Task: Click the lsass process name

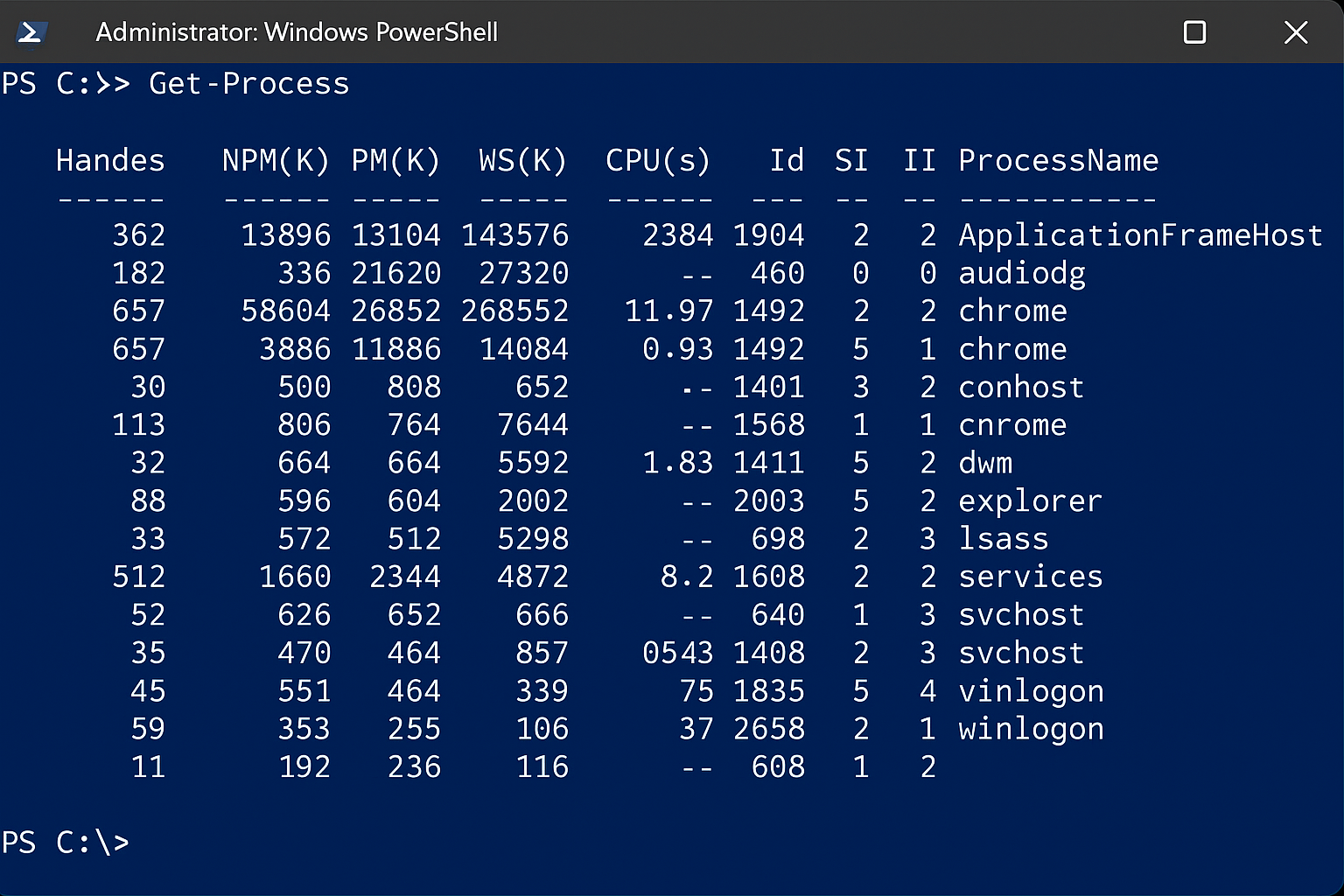Action: pyautogui.click(x=1003, y=538)
